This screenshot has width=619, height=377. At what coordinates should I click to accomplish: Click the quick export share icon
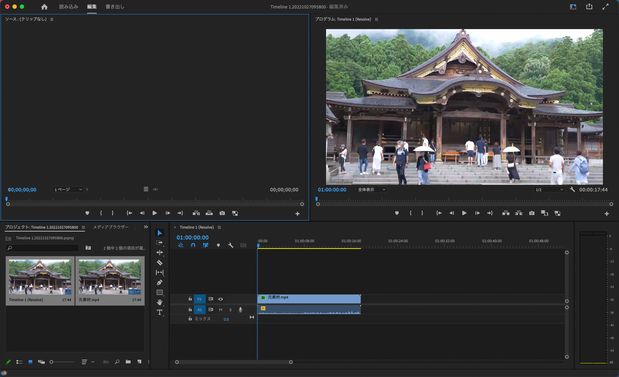(589, 7)
